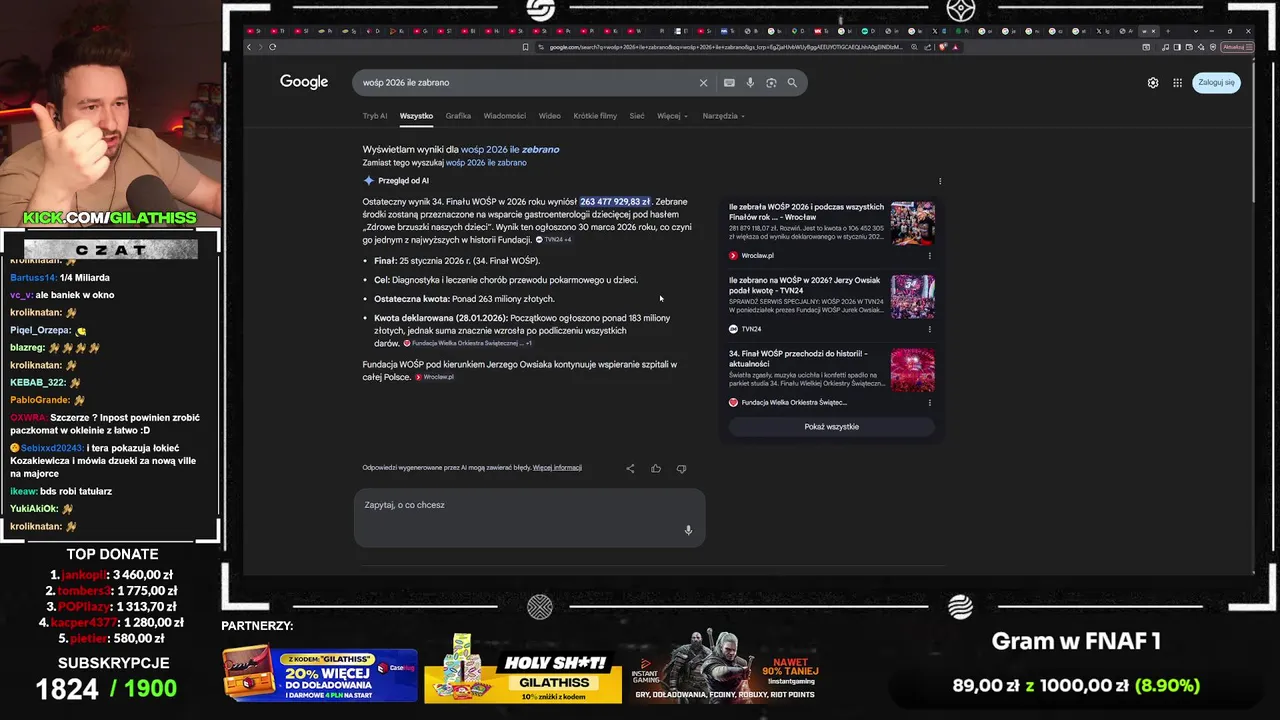Switch to Tryb AI tab
The width and height of the screenshot is (1280, 720).
375,116
